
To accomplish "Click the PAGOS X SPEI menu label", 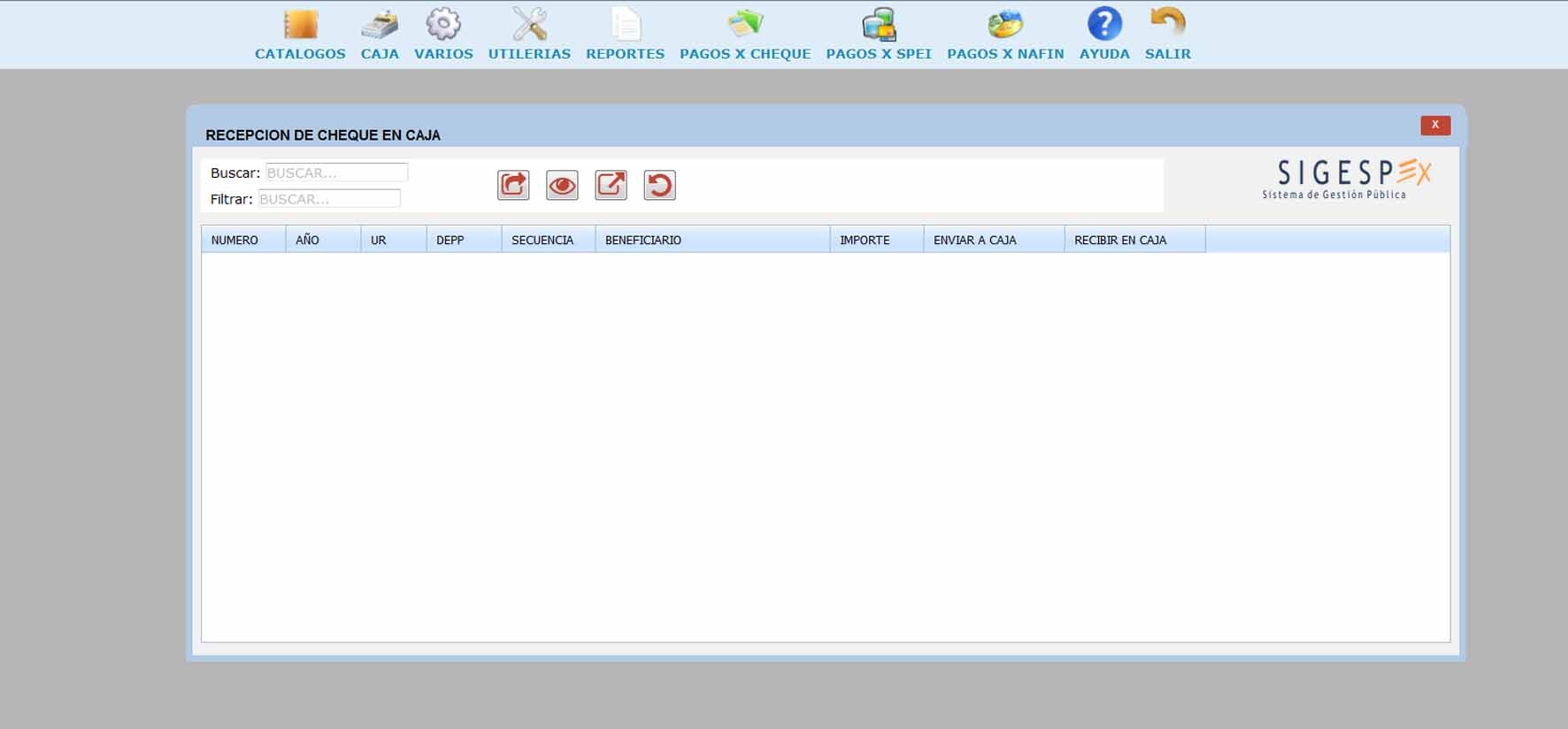I will [x=879, y=54].
